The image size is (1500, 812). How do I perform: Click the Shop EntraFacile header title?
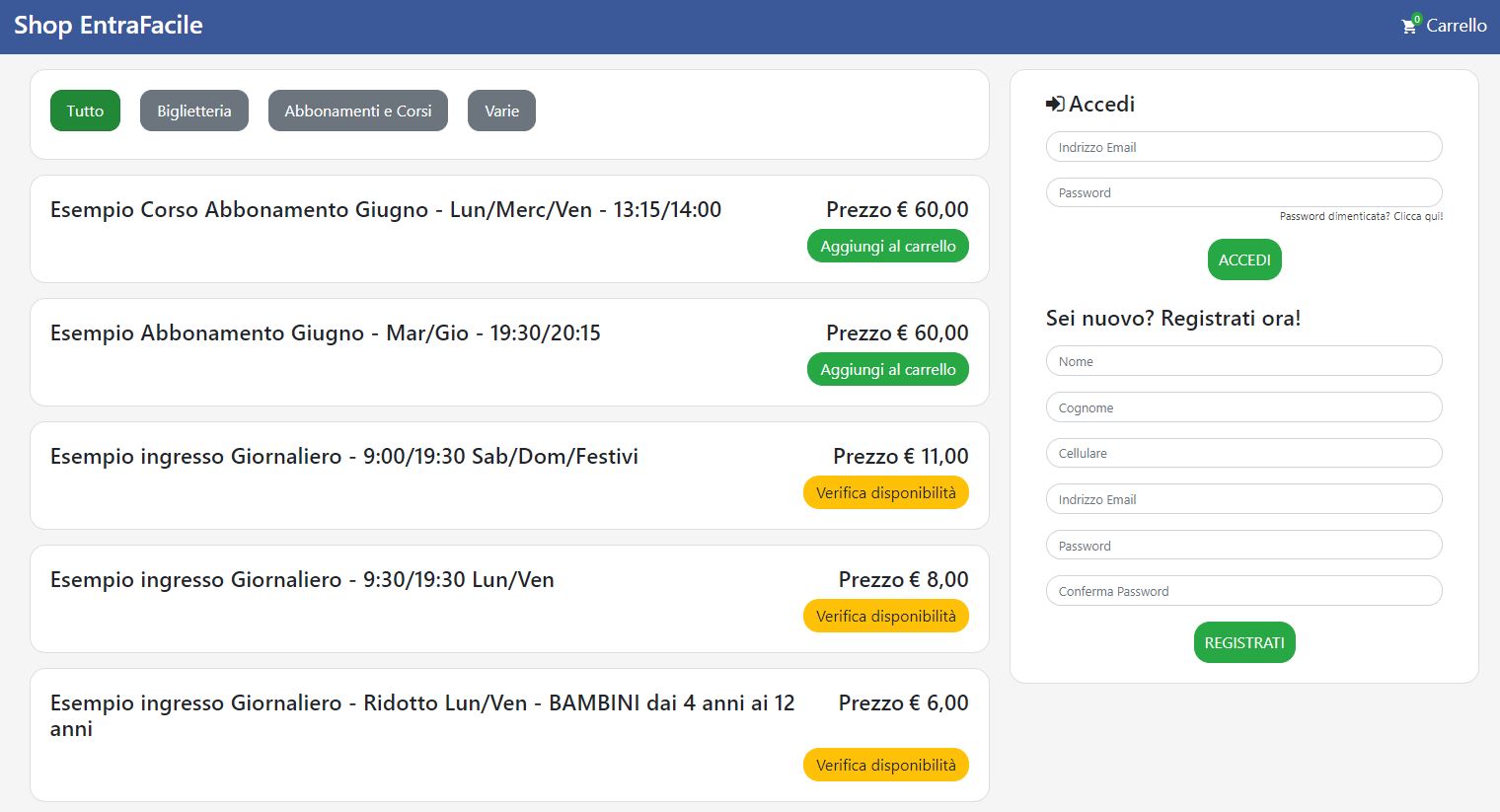pyautogui.click(x=109, y=26)
